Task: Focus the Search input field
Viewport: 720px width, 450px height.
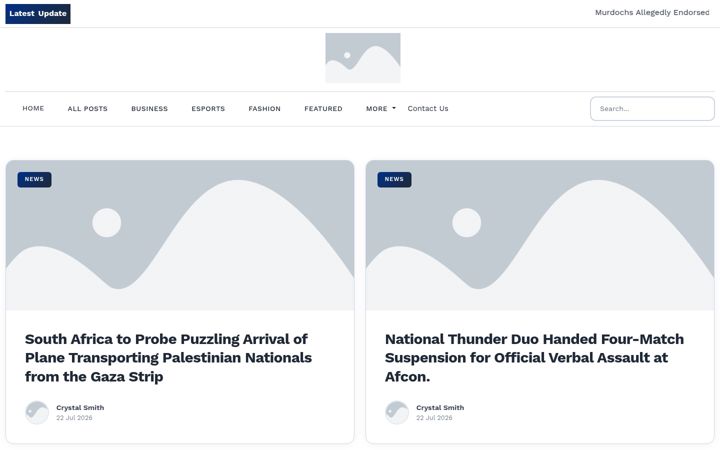Action: point(652,109)
